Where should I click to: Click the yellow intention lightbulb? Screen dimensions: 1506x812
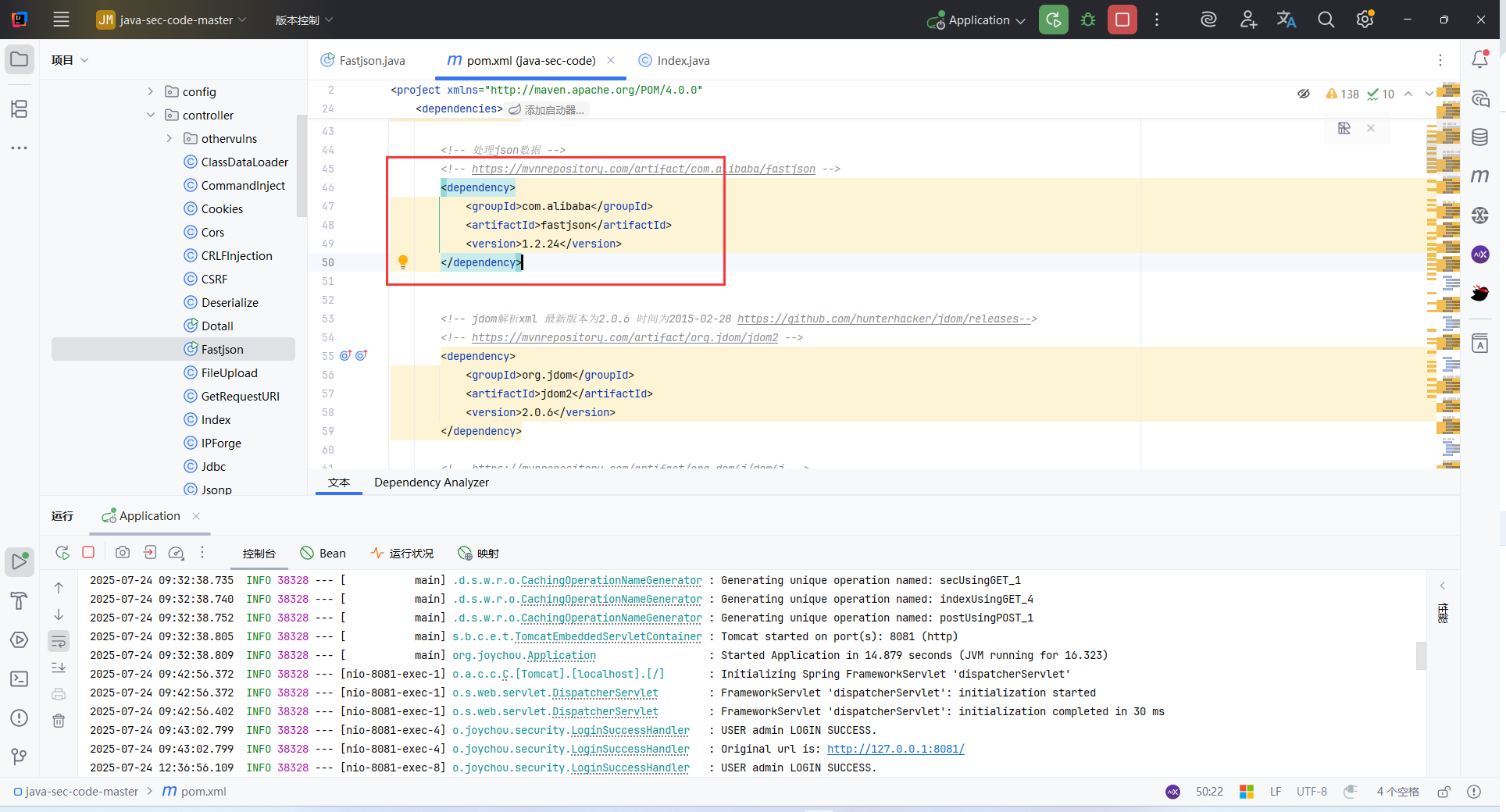coord(403,262)
